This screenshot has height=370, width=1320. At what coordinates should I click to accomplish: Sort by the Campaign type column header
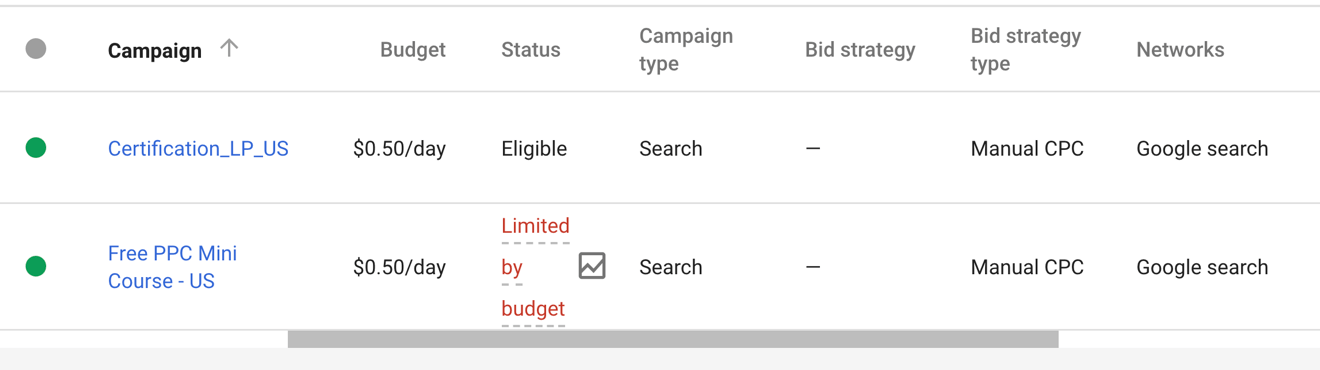click(x=686, y=50)
